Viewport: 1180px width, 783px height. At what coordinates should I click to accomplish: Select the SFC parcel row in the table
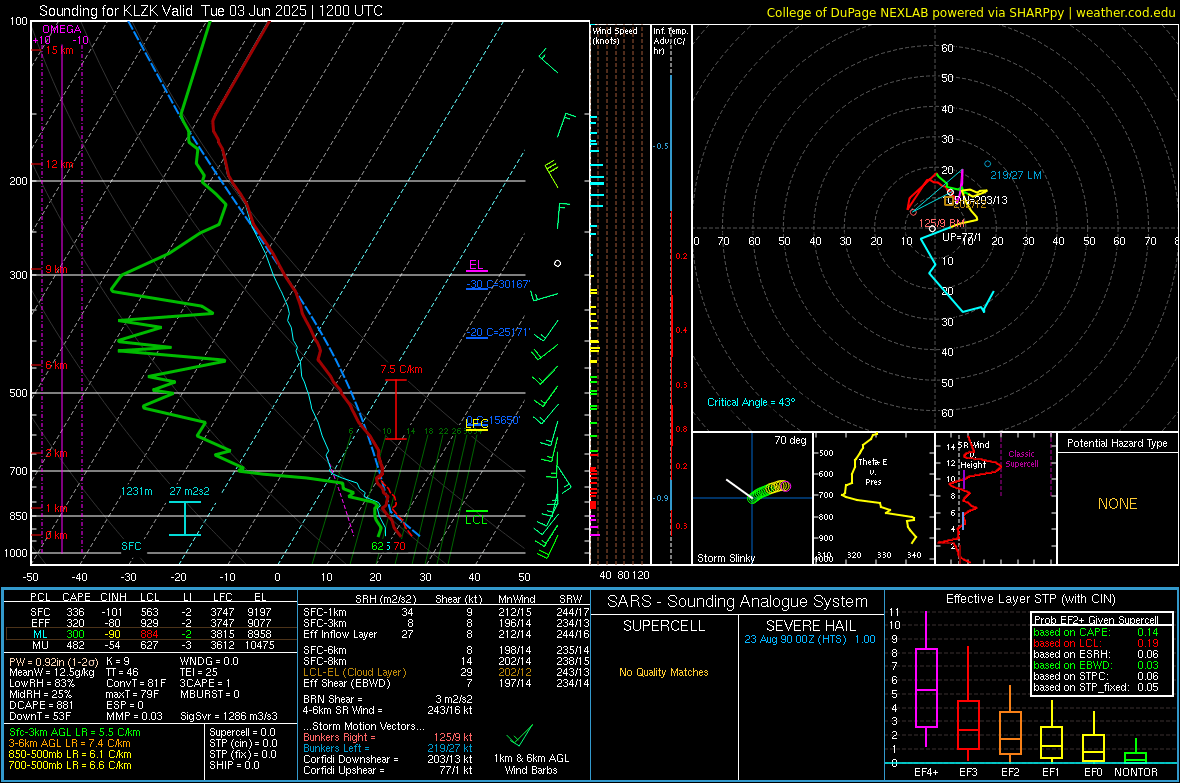tap(151, 612)
